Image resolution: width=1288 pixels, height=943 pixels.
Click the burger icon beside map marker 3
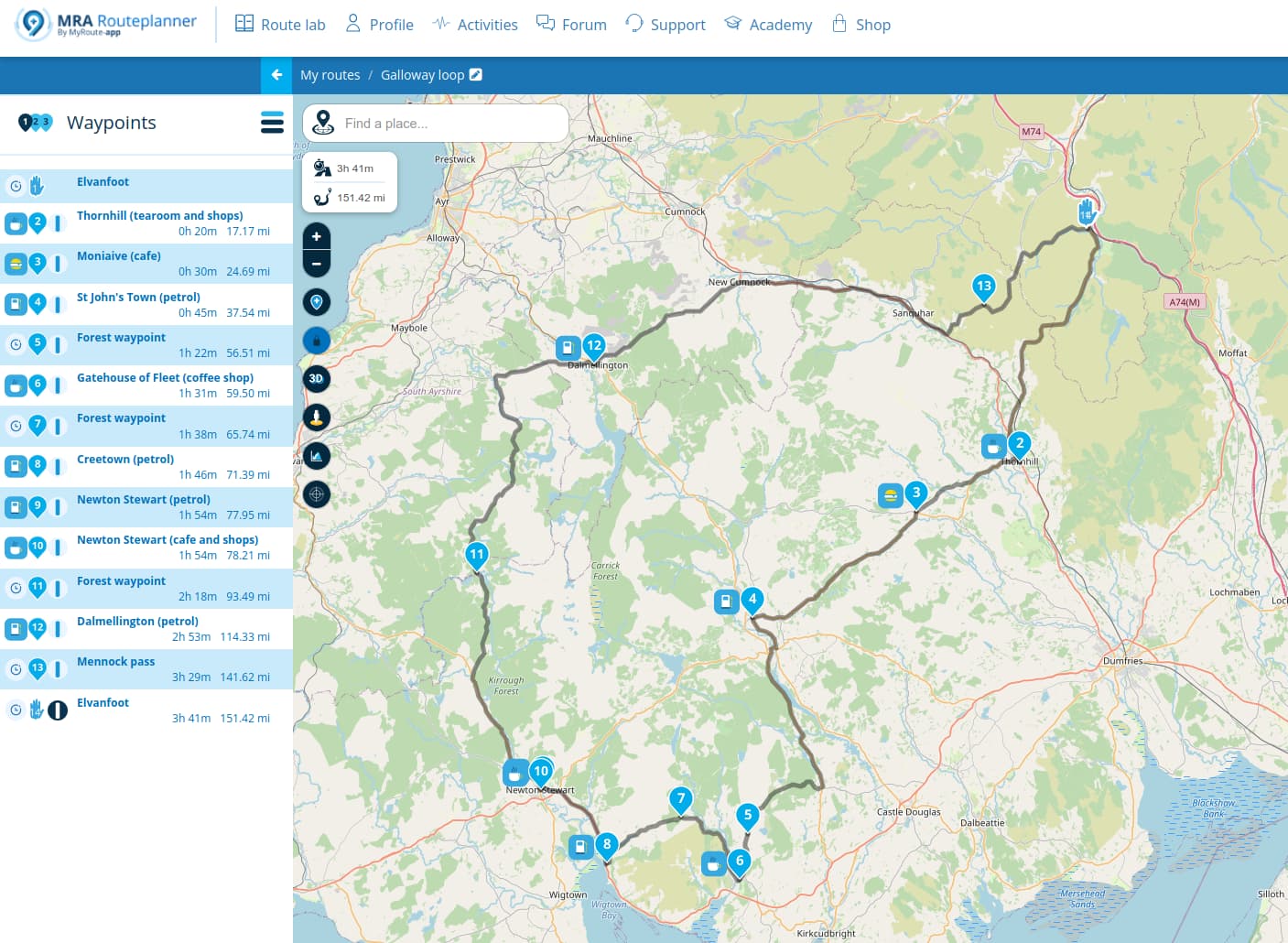click(890, 495)
